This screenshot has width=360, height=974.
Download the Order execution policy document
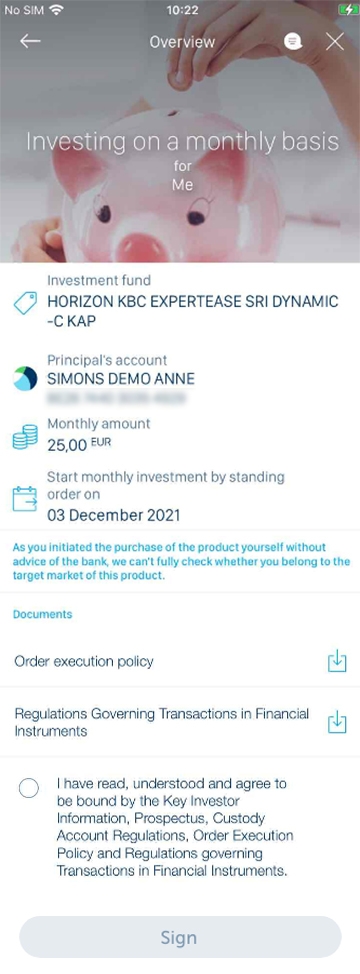coord(336,662)
